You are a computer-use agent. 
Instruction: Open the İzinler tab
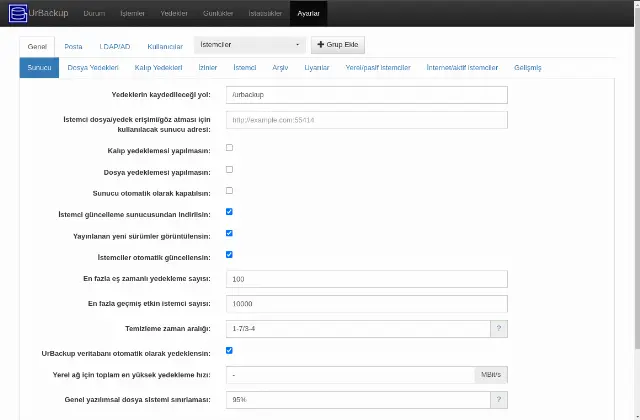tap(208, 68)
